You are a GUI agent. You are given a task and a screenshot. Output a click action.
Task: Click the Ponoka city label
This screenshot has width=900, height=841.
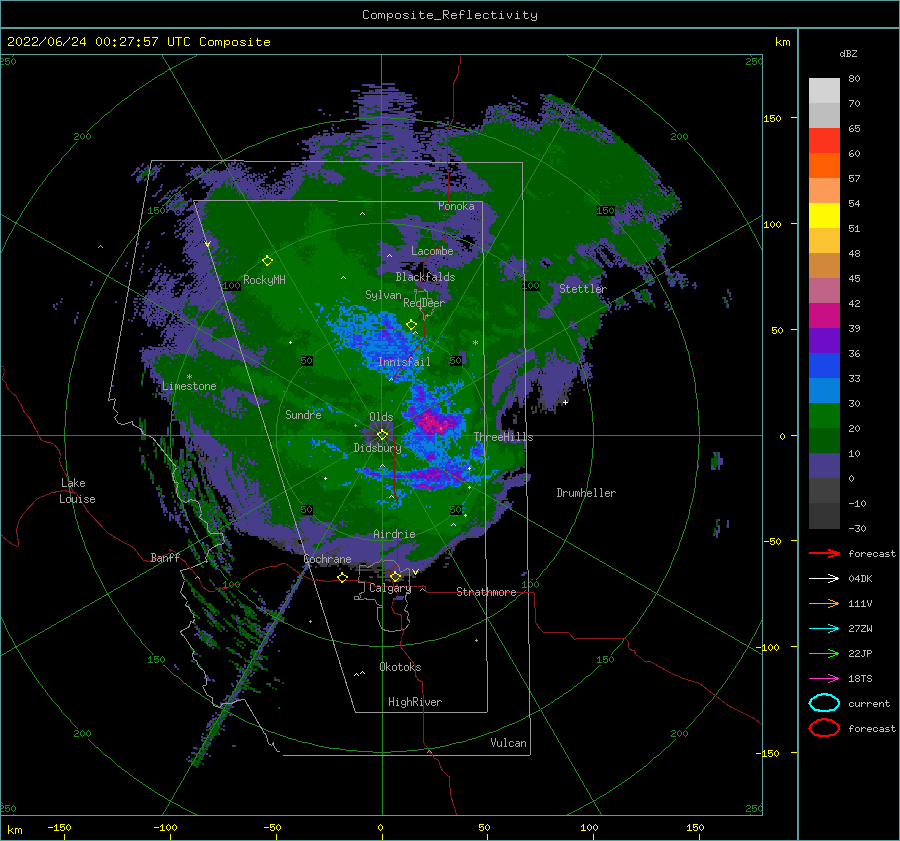coord(456,206)
